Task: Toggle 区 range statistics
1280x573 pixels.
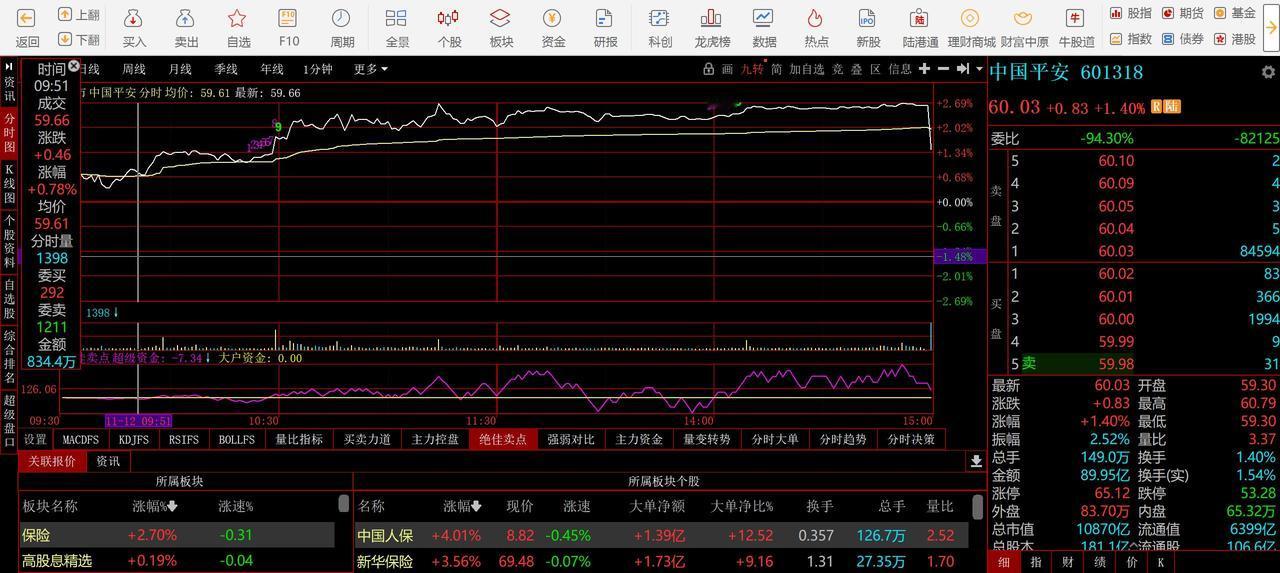Action: coord(875,69)
